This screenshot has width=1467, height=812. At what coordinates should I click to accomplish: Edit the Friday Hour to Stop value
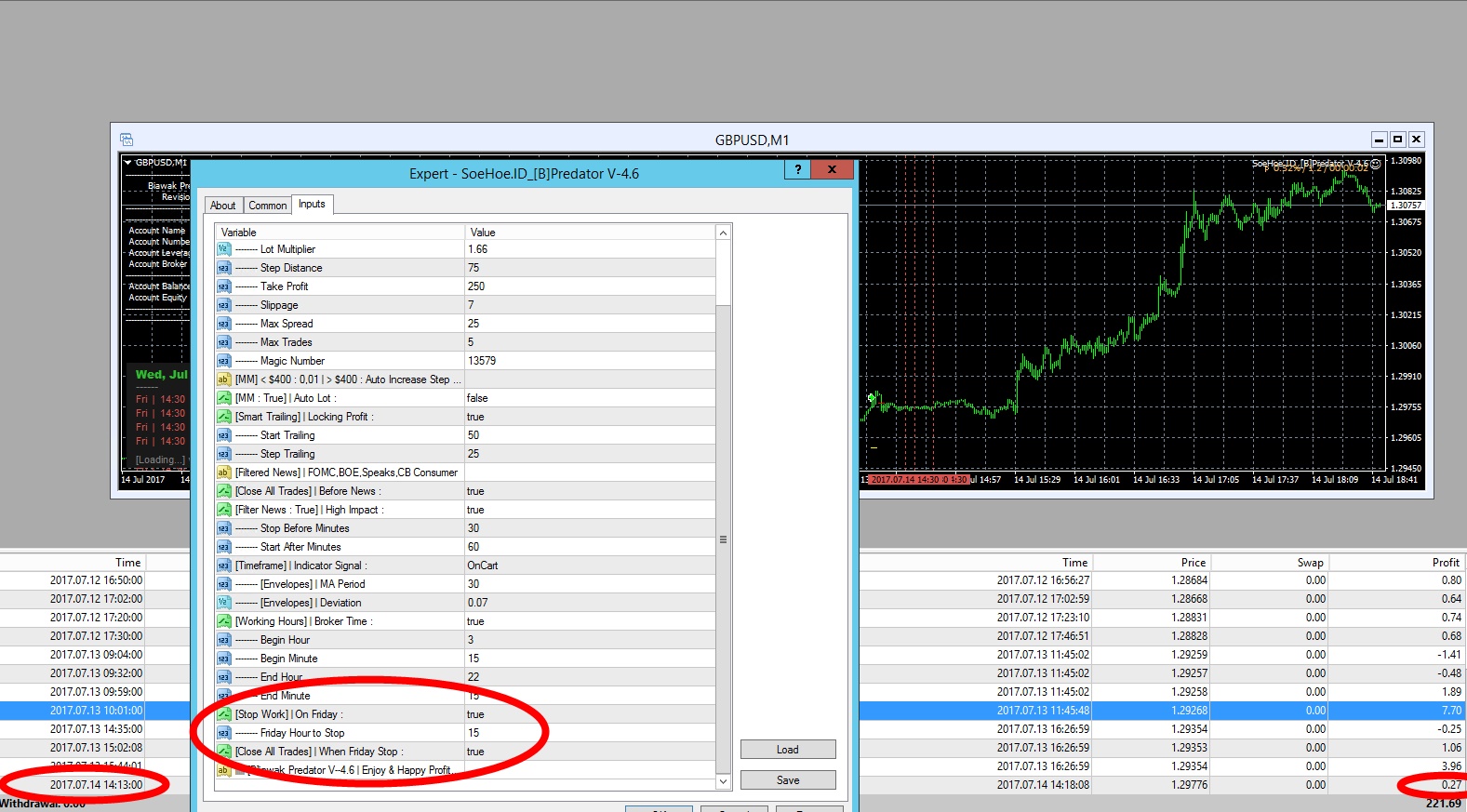590,733
